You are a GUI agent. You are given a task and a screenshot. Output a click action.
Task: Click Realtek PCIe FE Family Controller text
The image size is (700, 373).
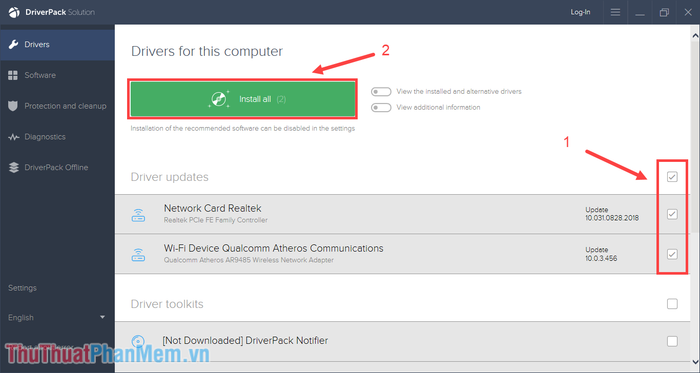(x=216, y=220)
